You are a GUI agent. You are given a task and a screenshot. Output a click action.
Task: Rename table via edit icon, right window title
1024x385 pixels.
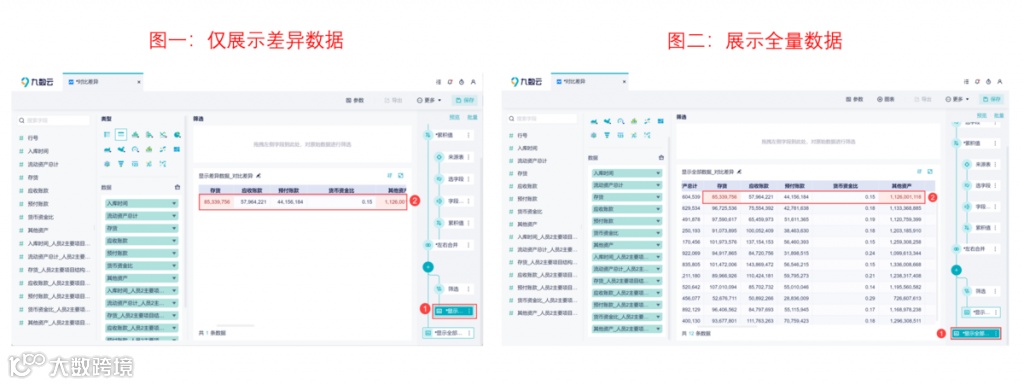point(739,172)
